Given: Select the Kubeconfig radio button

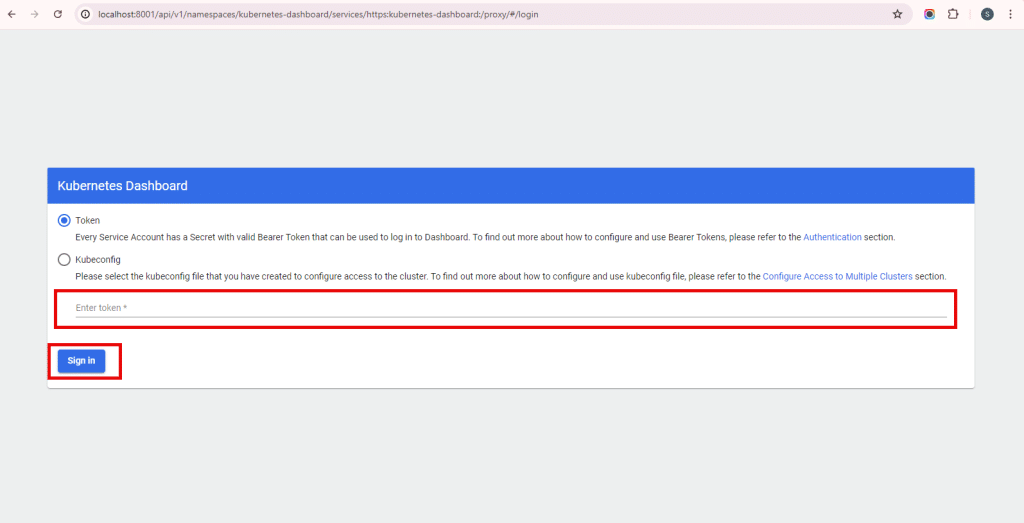Looking at the screenshot, I should point(64,260).
